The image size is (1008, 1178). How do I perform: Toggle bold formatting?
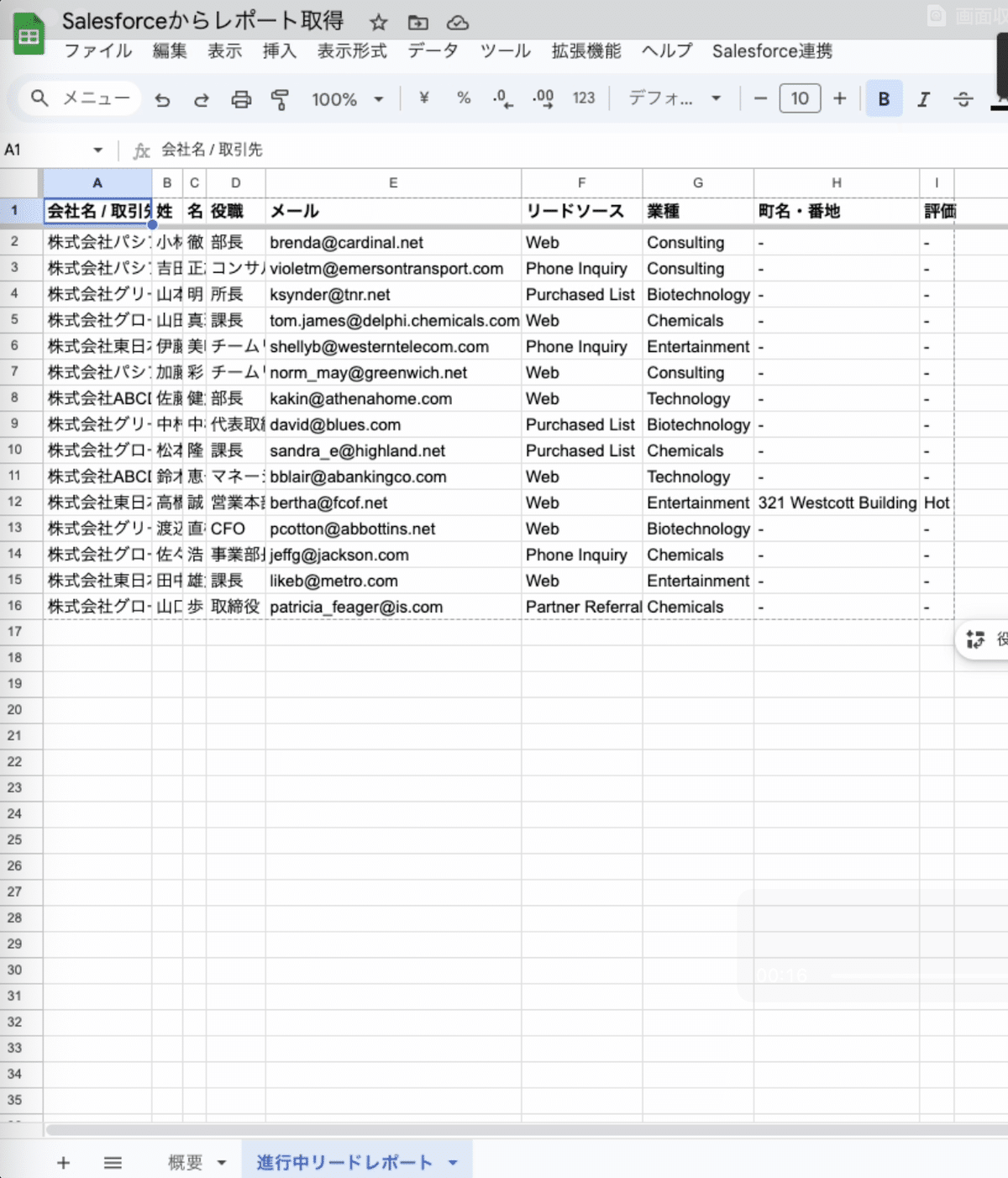[x=884, y=99]
